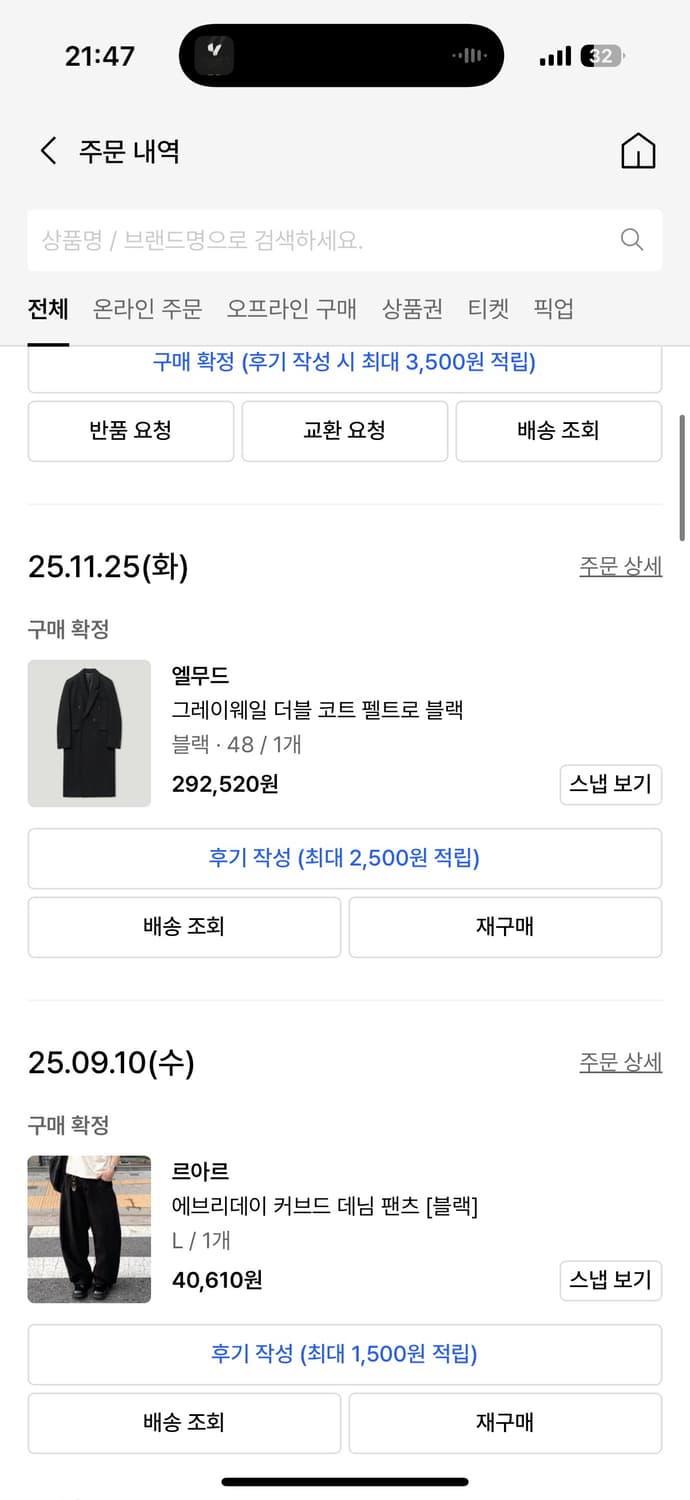Viewport: 690px width, 1500px height.
Task: Tap 재구매 to reorder the coat
Action: tap(504, 927)
